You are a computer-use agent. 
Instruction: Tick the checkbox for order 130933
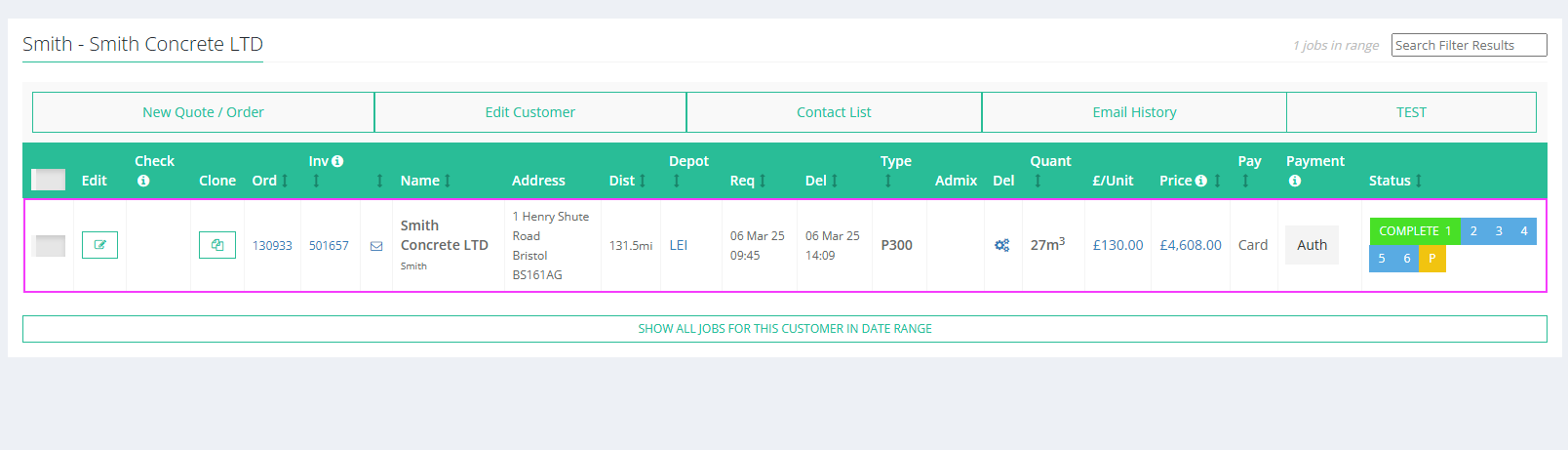coord(49,246)
